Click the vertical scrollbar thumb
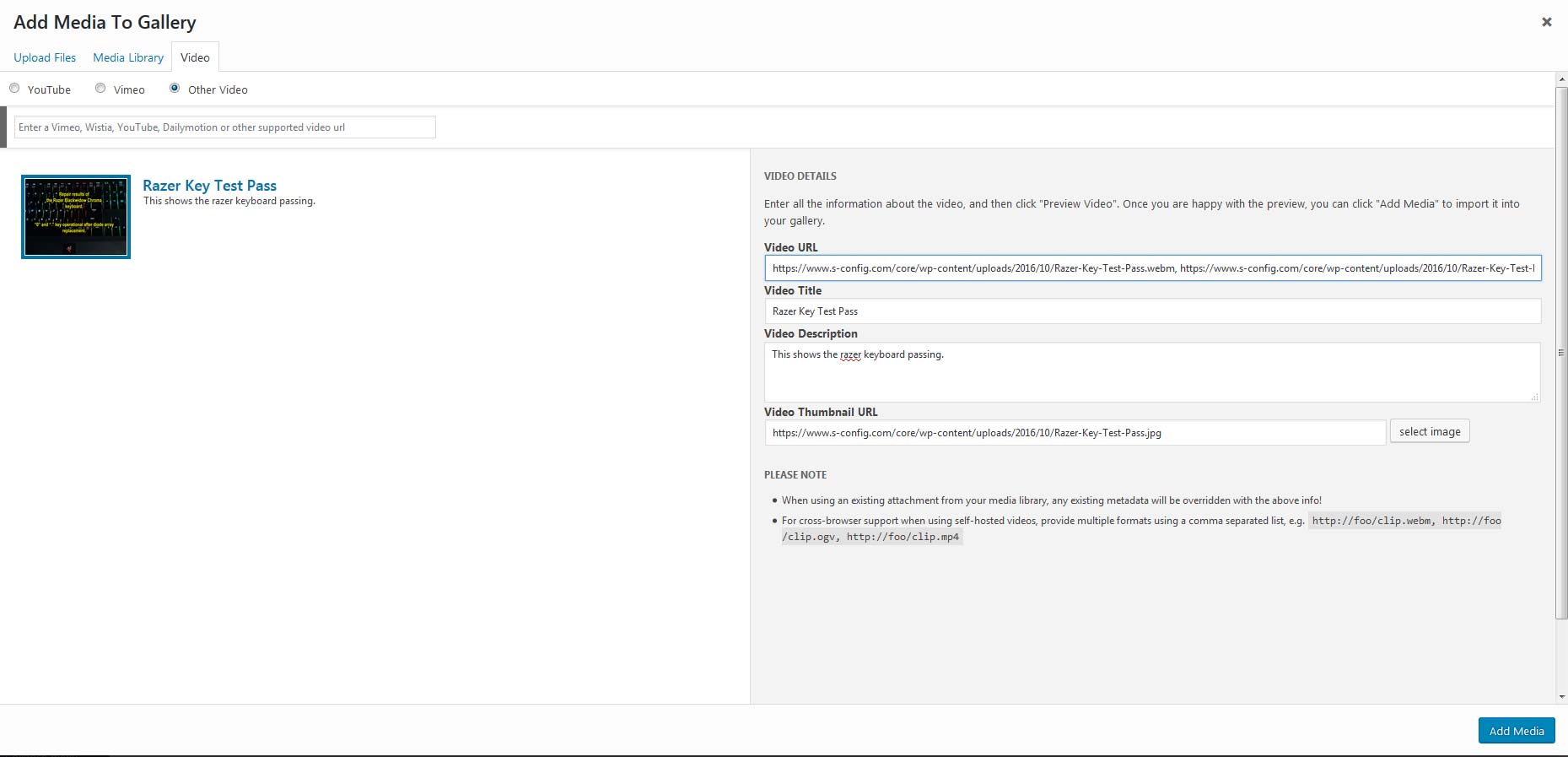The image size is (1568, 757). 1561,352
